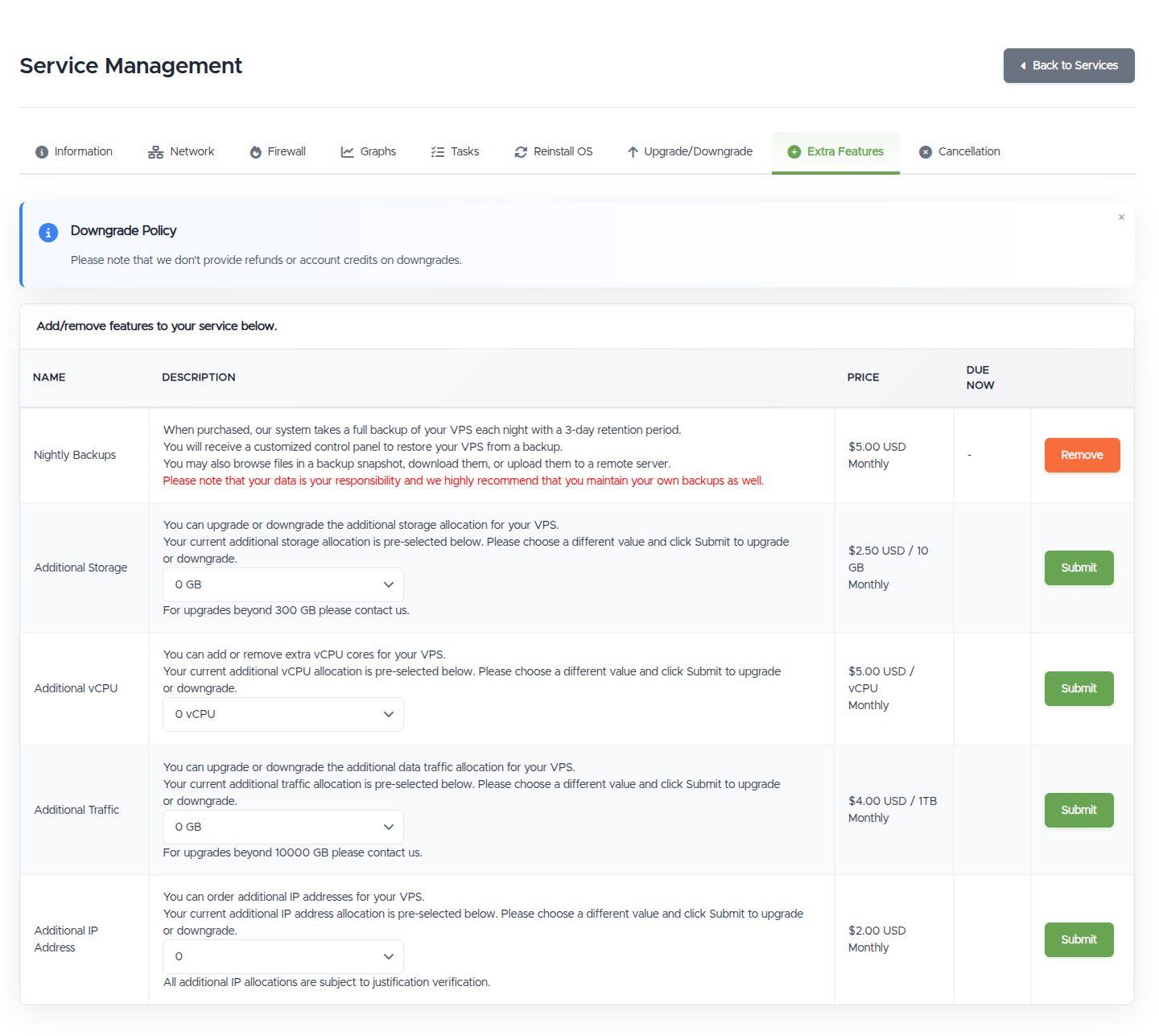The image size is (1159, 1036).
Task: Switch to the Network tab
Action: [x=181, y=152]
